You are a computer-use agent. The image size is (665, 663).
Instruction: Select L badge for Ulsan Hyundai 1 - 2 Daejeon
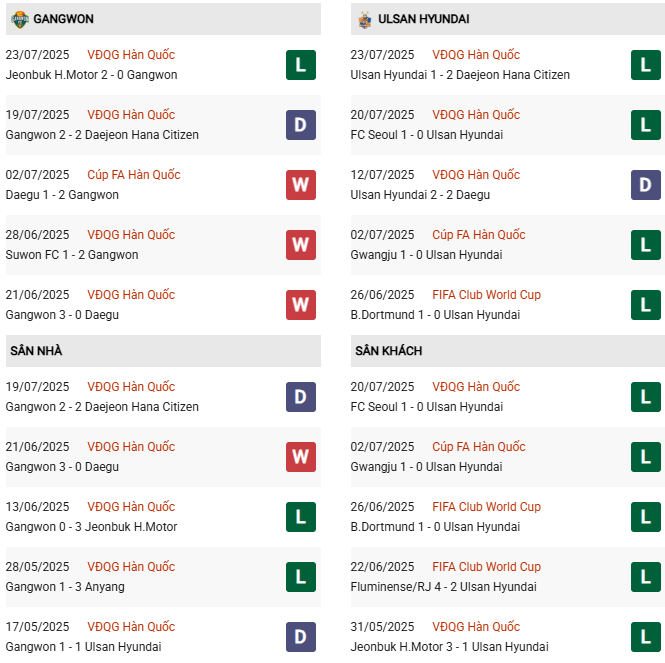click(x=646, y=65)
